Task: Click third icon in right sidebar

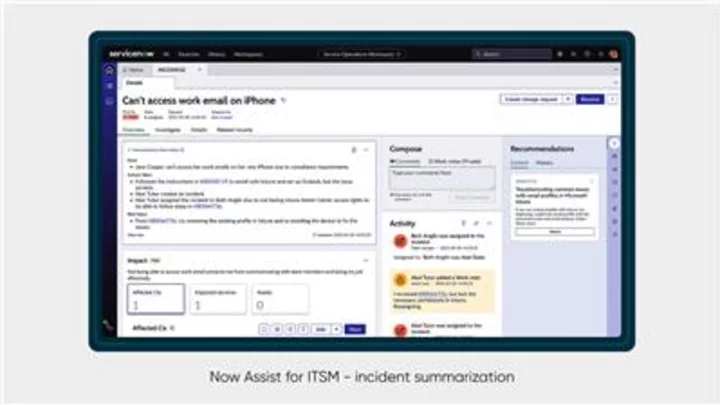Action: tap(614, 169)
